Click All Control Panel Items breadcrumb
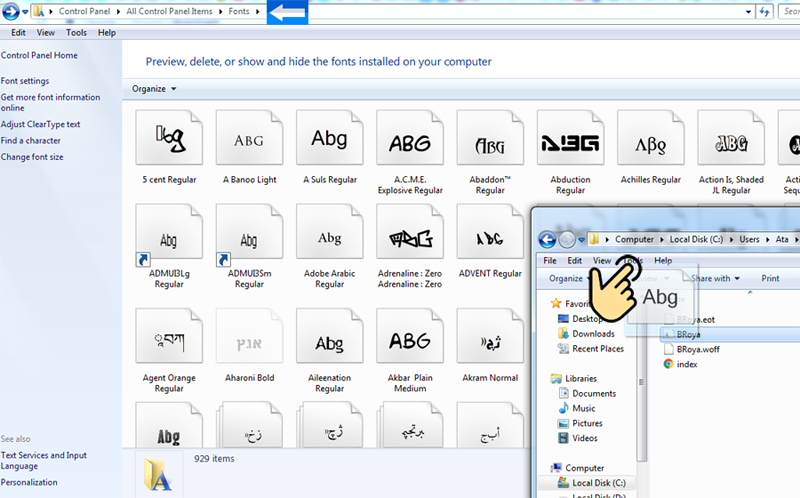Image resolution: width=800 pixels, height=498 pixels. [x=169, y=11]
